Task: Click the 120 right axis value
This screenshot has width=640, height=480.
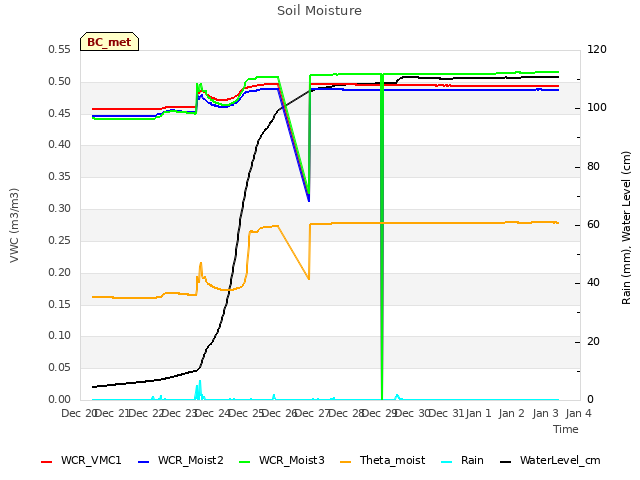Action: coord(597,50)
